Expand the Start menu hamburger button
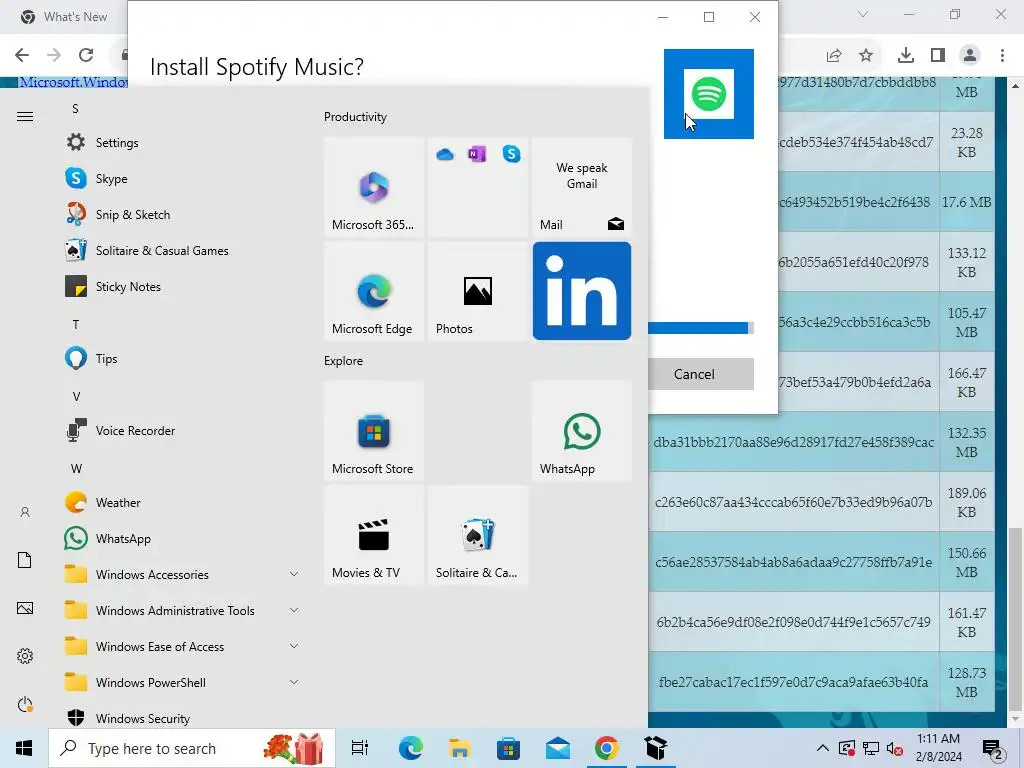Screen dimensions: 1024x768 tap(25, 117)
